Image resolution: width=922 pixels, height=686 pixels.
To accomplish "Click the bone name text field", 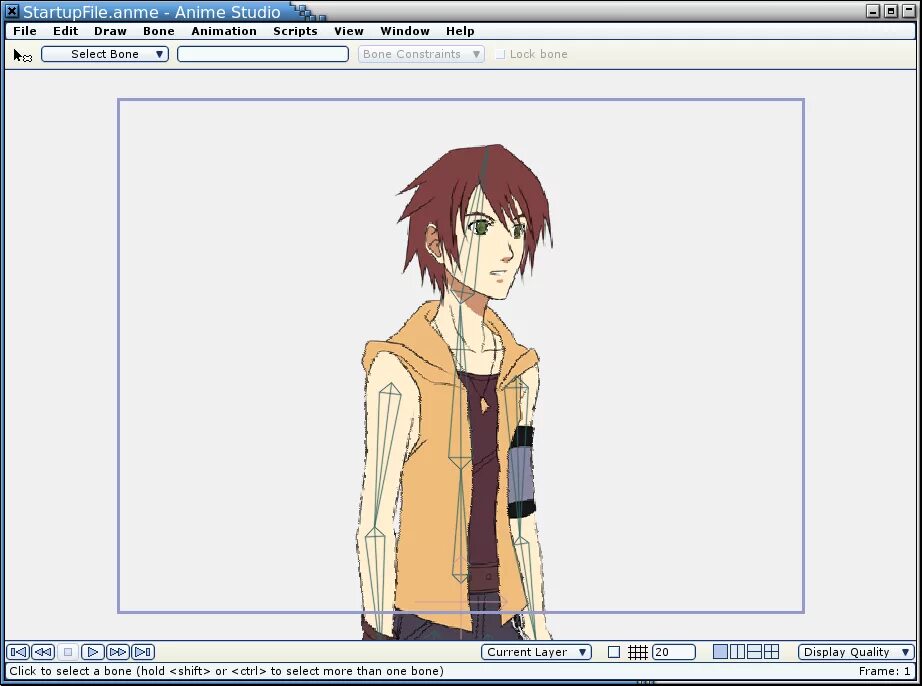I will click(x=263, y=54).
